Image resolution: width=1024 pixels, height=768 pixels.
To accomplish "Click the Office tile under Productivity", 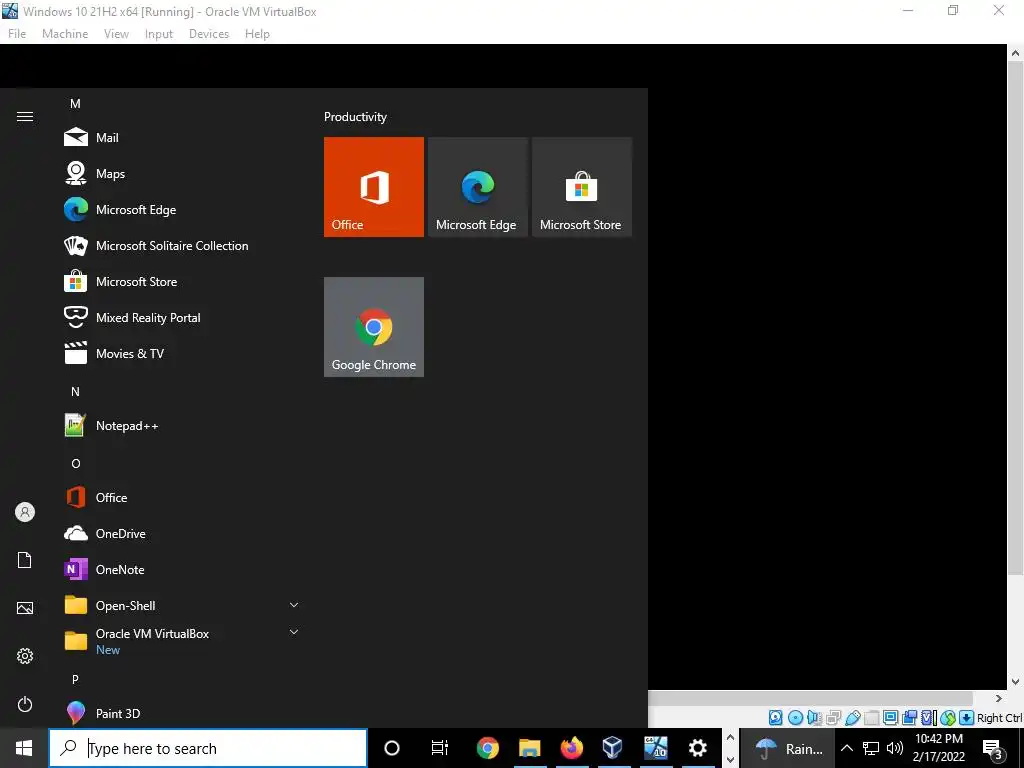I will click(x=374, y=187).
